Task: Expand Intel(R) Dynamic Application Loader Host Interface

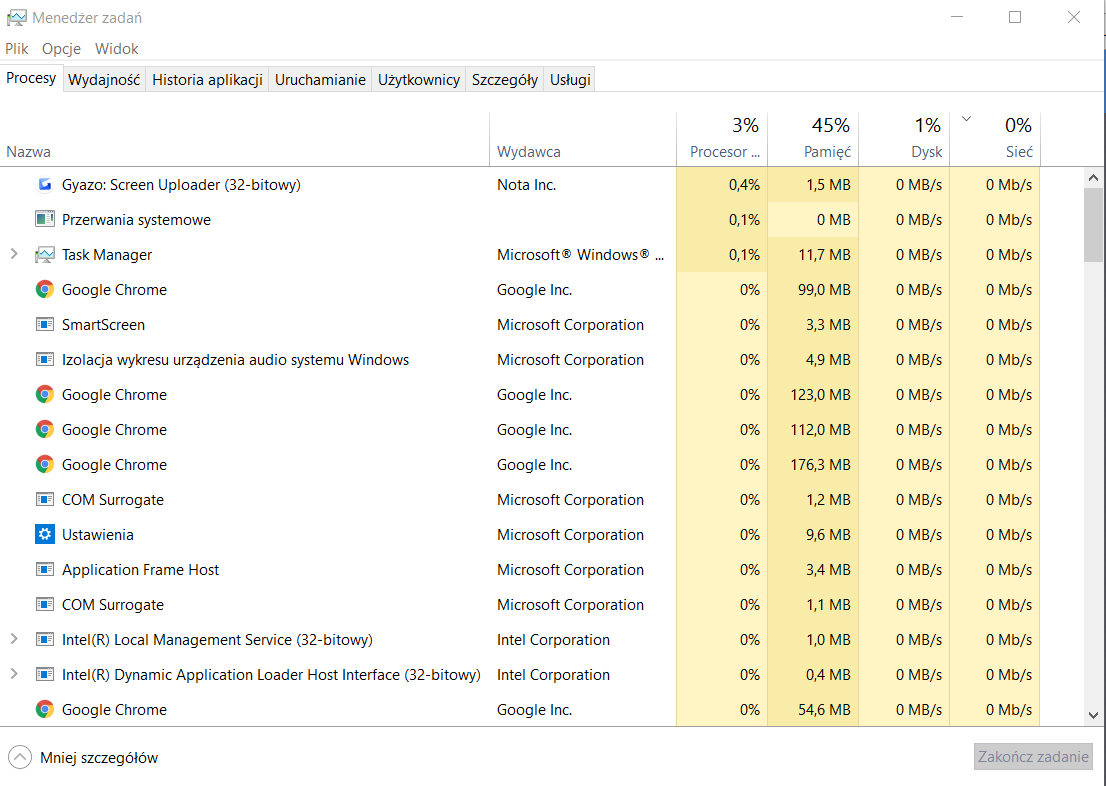Action: pos(14,674)
